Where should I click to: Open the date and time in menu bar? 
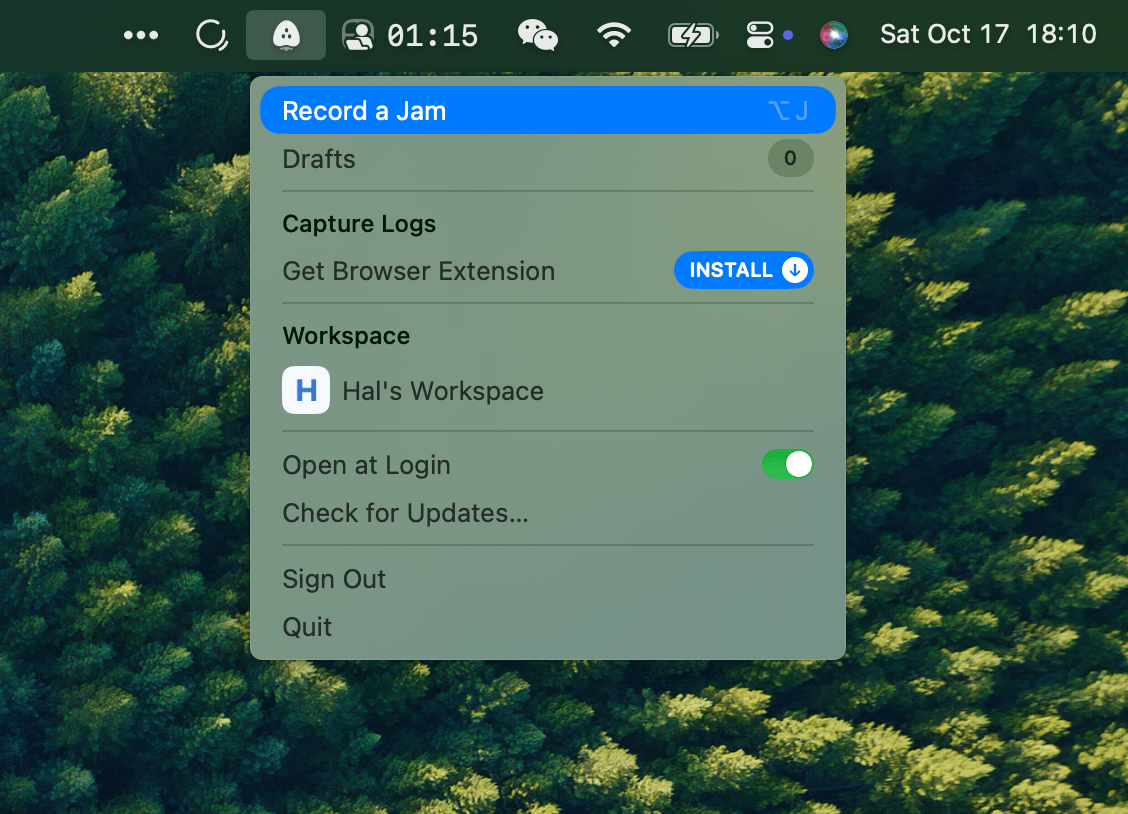click(988, 35)
